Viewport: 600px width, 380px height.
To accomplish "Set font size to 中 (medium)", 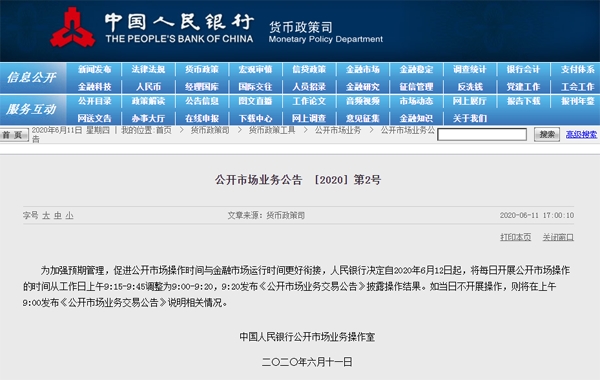I will point(58,215).
